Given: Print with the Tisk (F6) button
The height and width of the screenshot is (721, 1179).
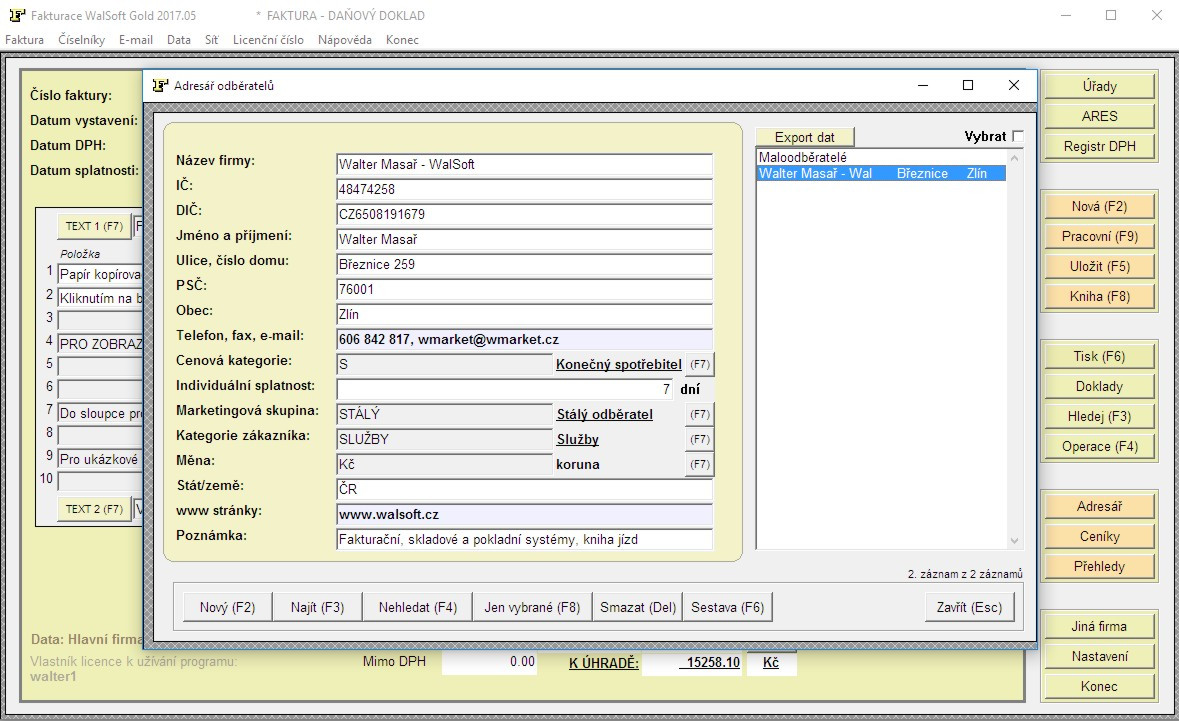Looking at the screenshot, I should (1099, 356).
